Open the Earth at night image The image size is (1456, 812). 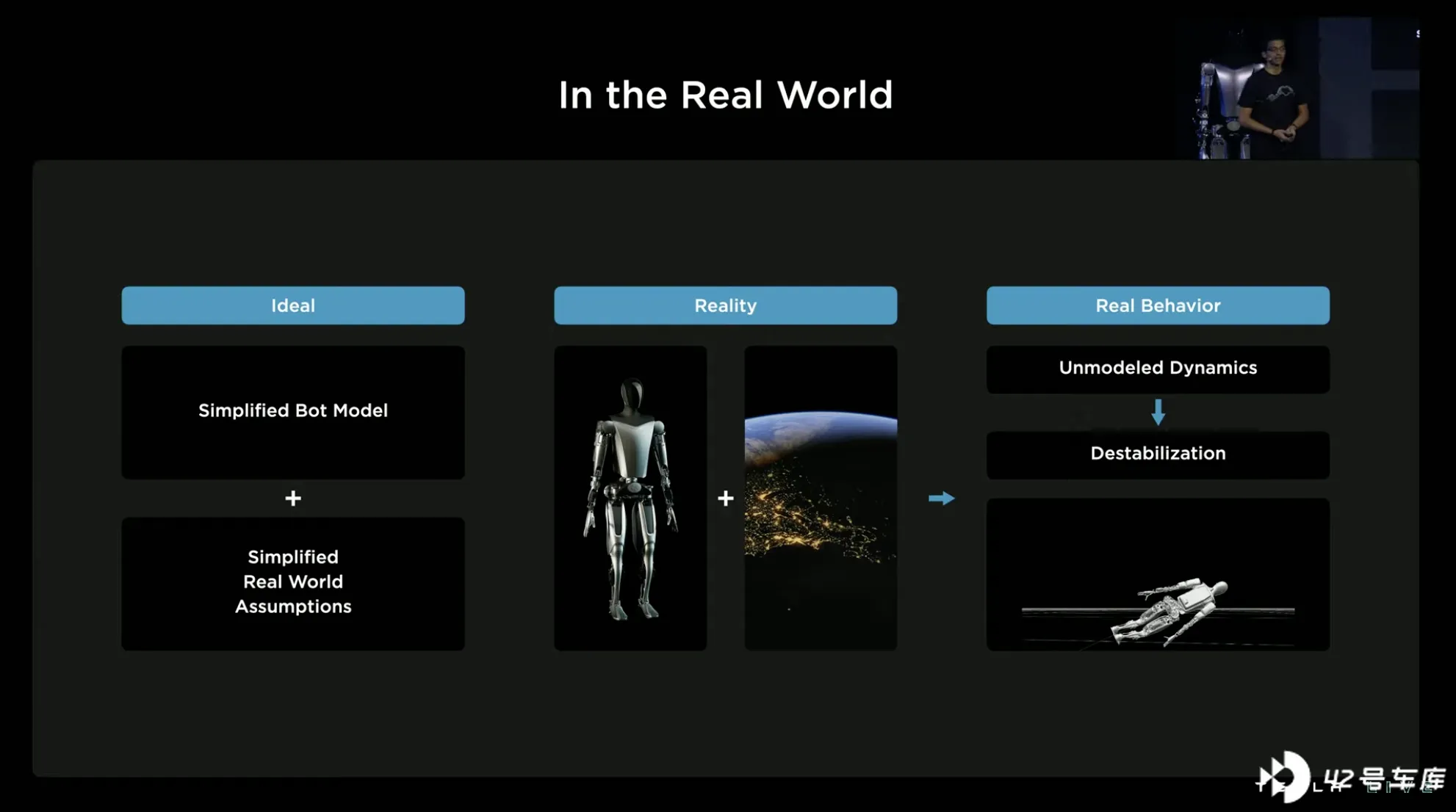point(821,498)
